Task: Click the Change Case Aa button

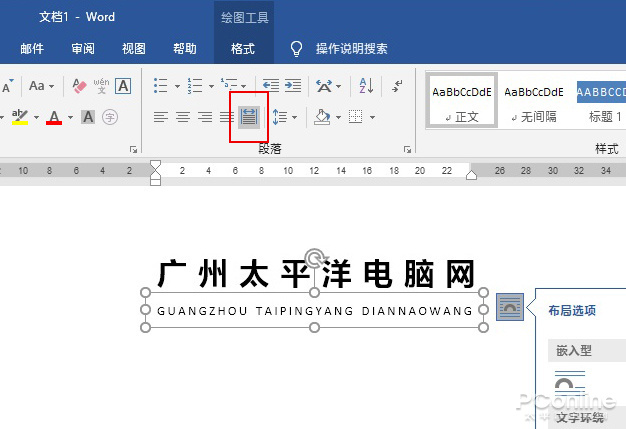Action: (x=37, y=85)
